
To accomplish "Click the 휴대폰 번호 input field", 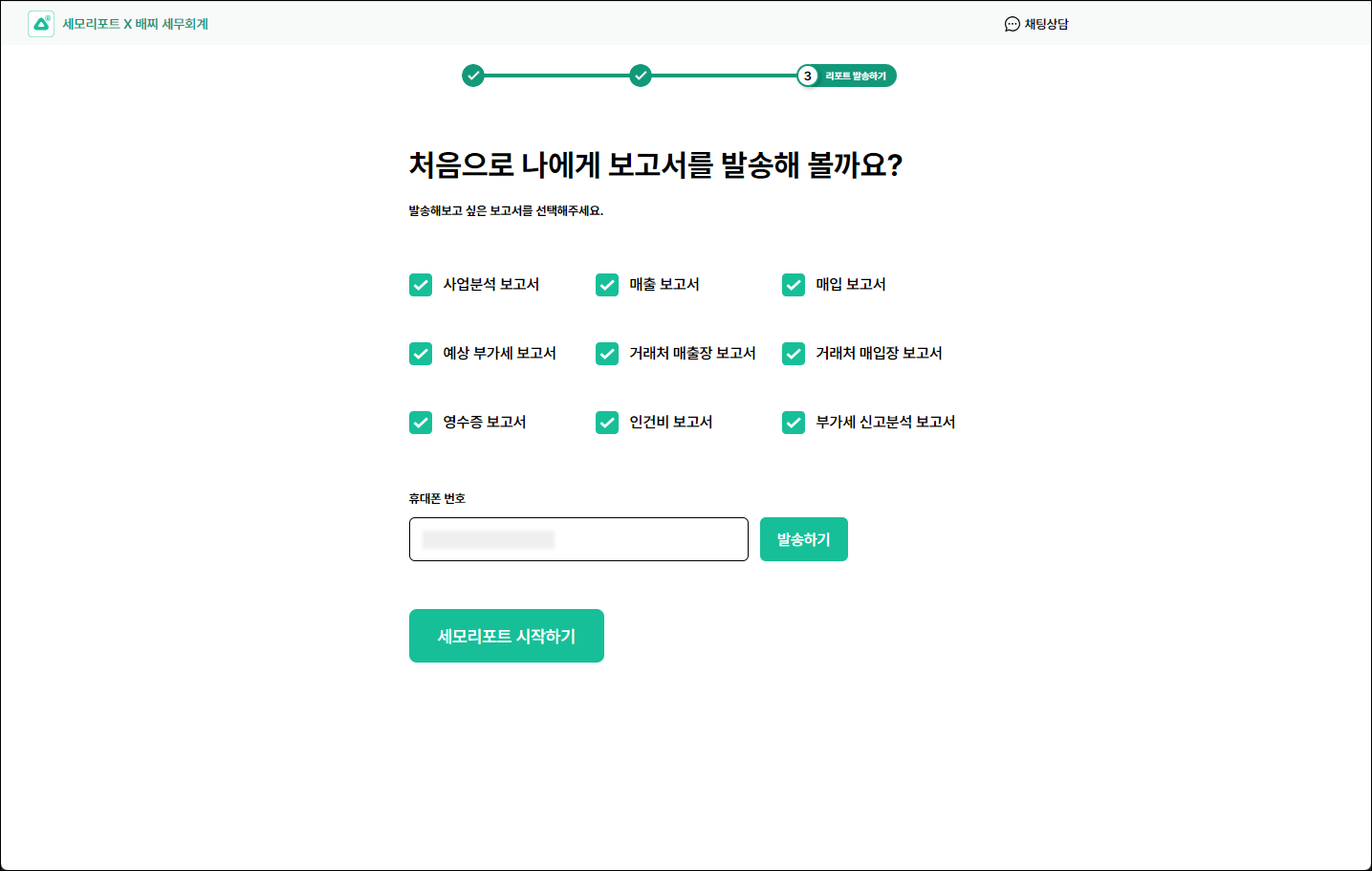I will pyautogui.click(x=578, y=539).
